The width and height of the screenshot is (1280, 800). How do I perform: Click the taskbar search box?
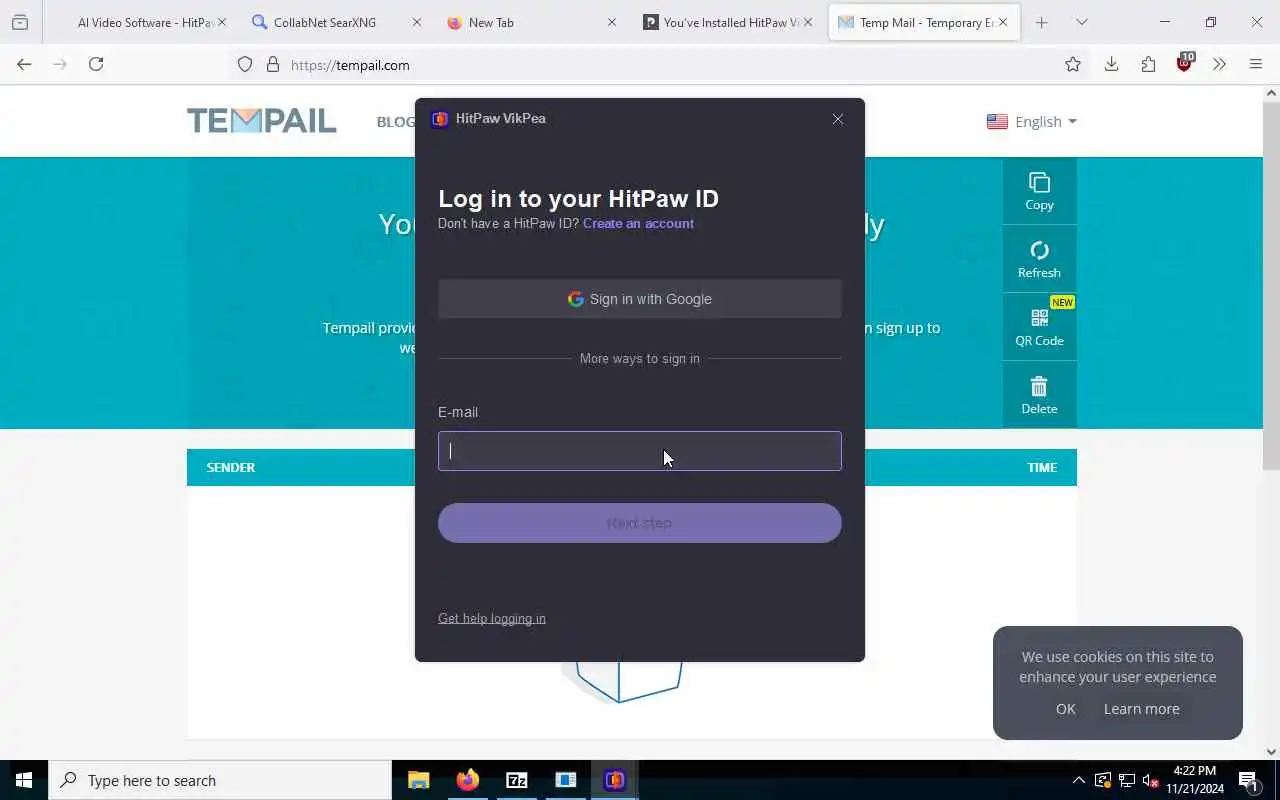pos(220,780)
